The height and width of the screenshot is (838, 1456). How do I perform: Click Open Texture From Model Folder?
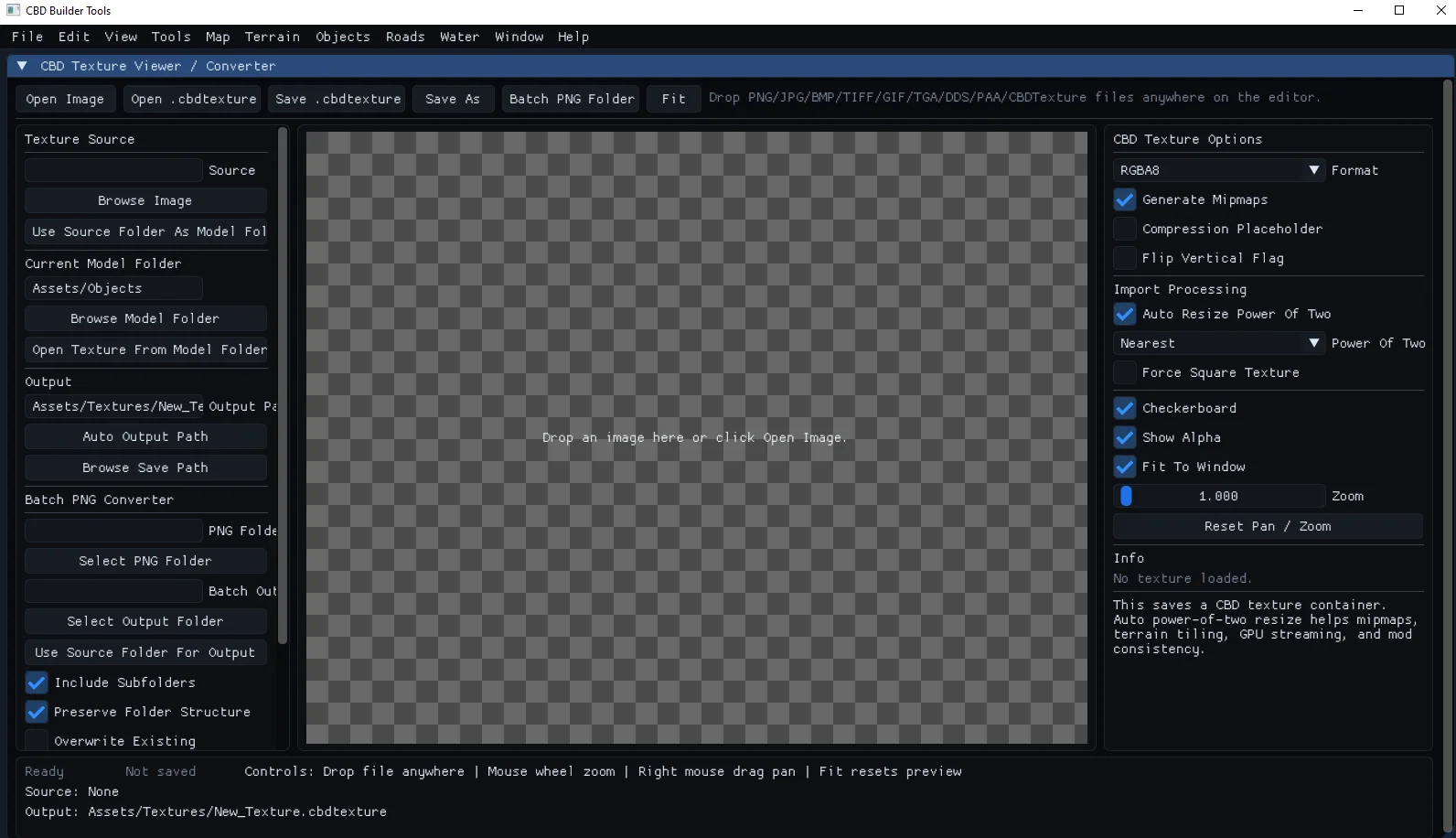(x=145, y=349)
